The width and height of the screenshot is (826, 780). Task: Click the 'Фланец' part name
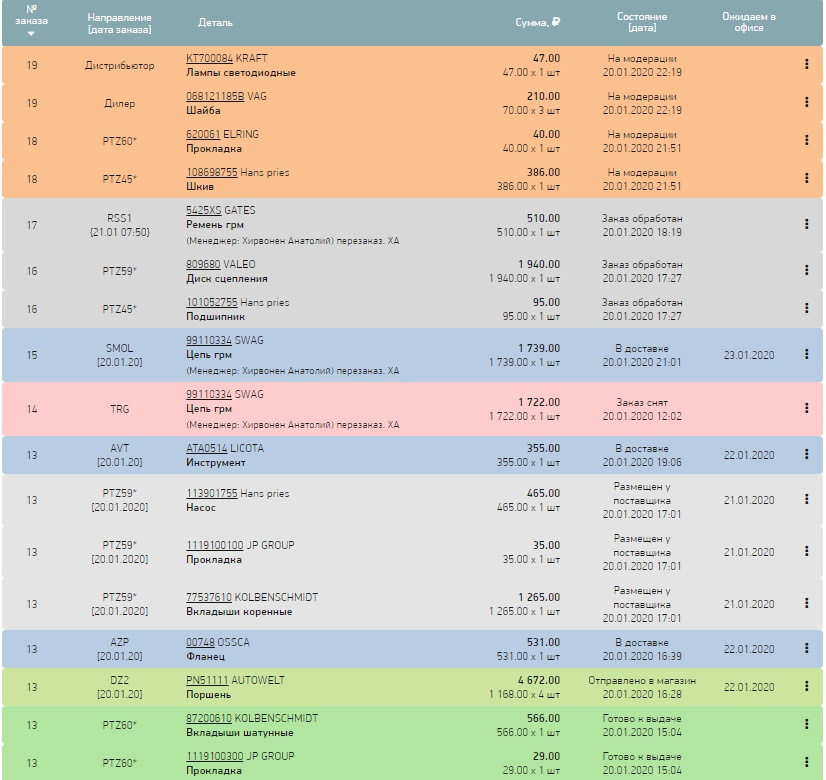[205, 657]
